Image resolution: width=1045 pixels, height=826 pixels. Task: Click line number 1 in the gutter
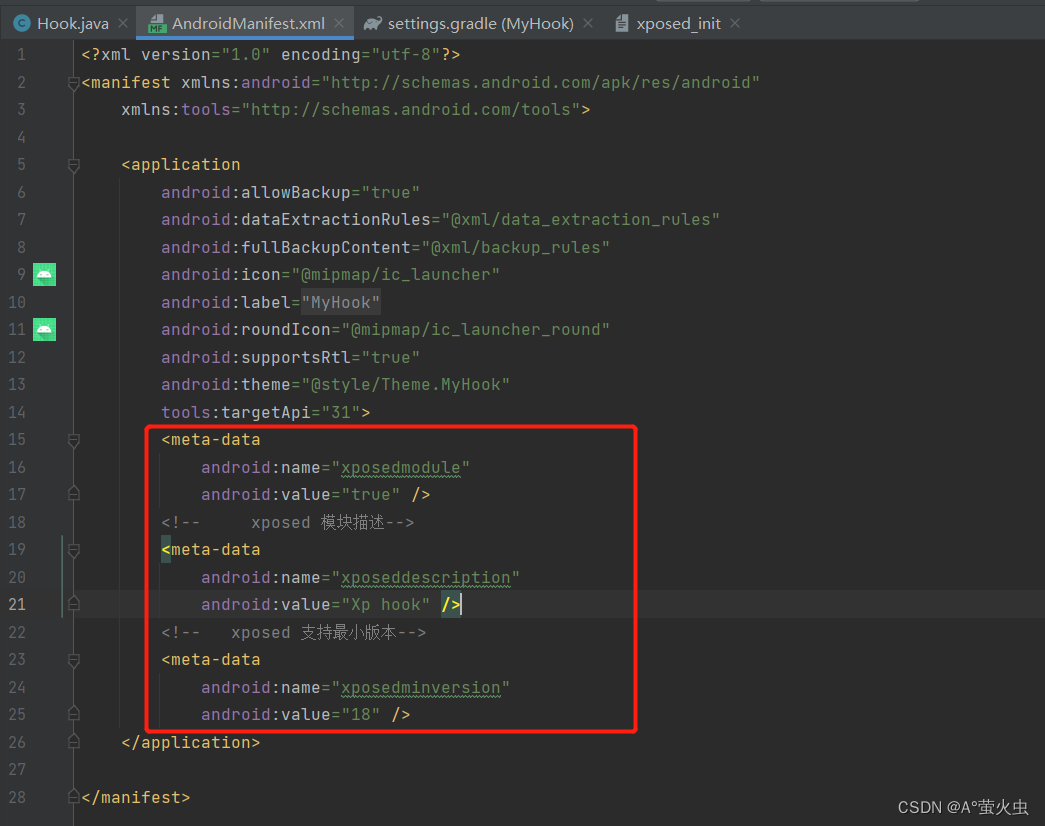(x=21, y=55)
